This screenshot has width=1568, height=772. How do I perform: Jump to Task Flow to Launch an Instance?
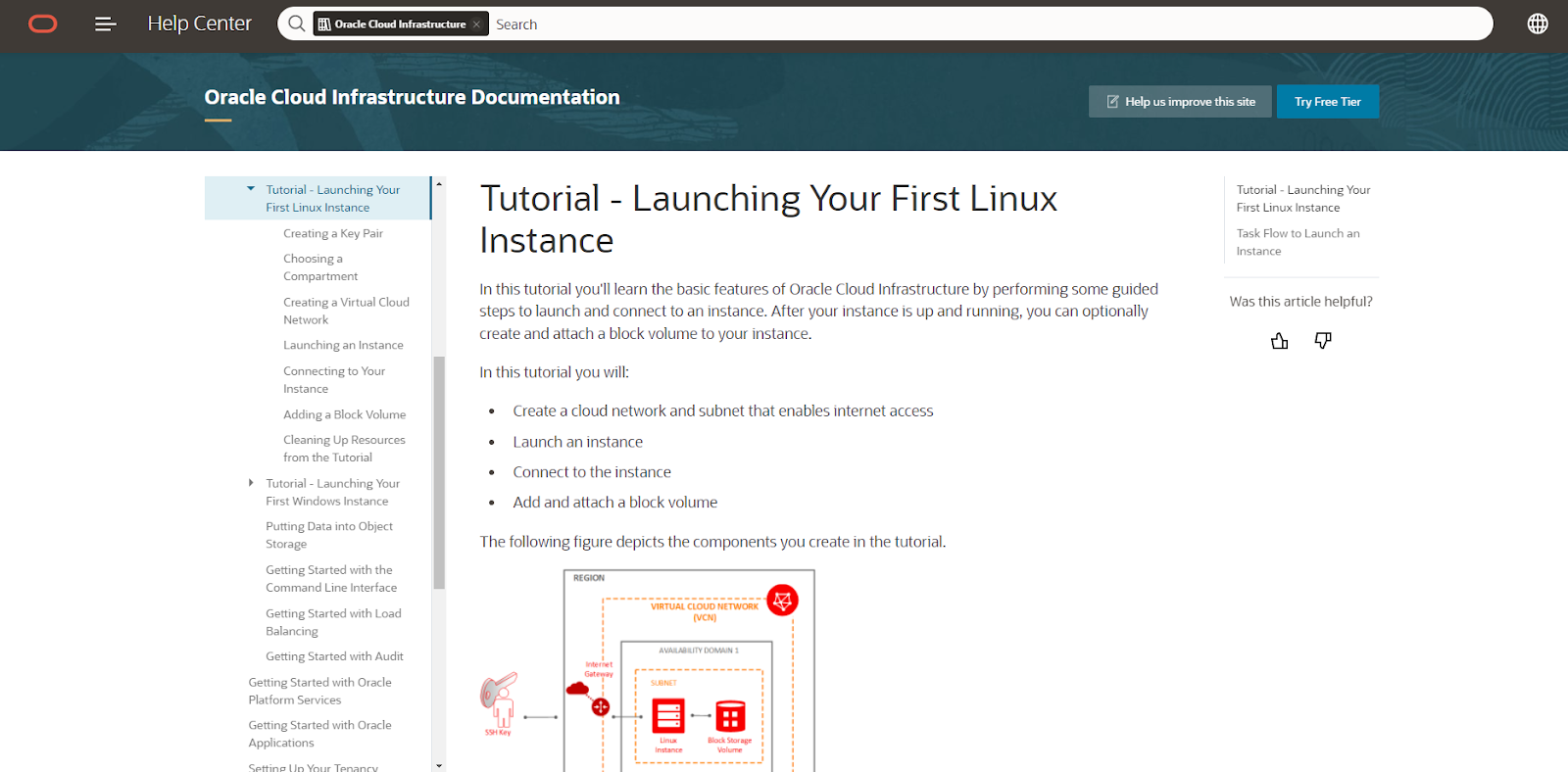1298,242
